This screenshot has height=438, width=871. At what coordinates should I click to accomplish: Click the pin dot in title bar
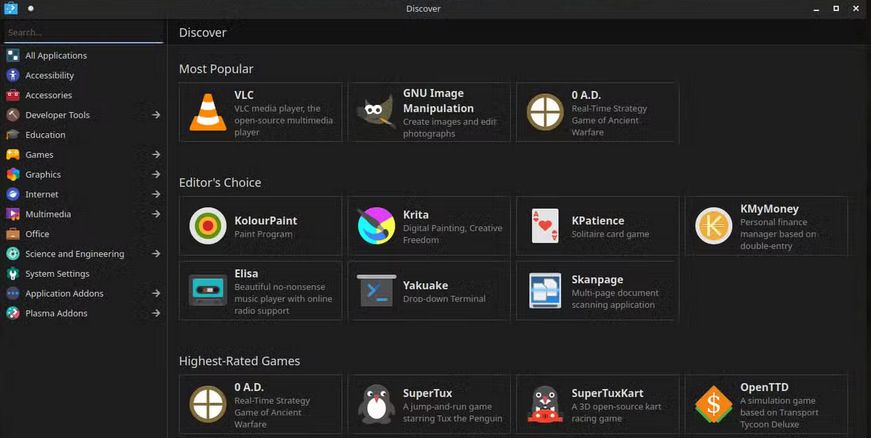(31, 8)
